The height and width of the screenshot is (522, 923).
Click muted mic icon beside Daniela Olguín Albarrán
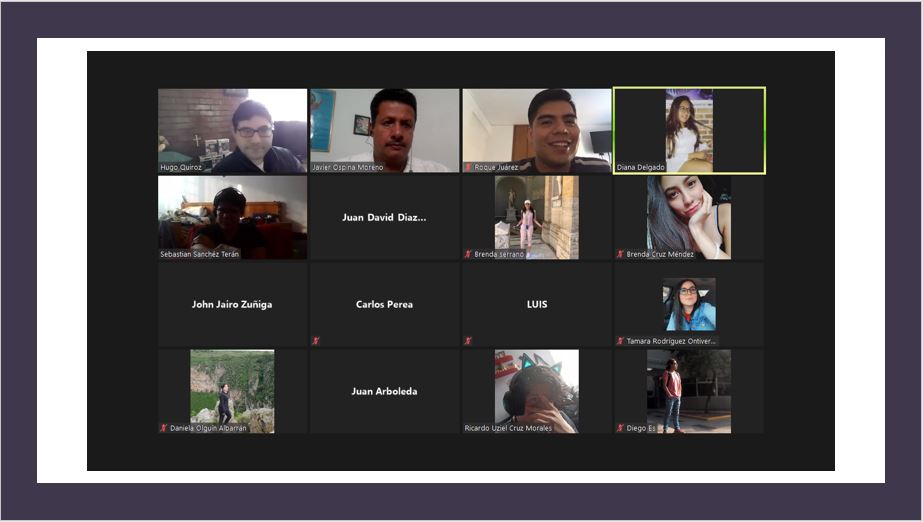(x=164, y=428)
